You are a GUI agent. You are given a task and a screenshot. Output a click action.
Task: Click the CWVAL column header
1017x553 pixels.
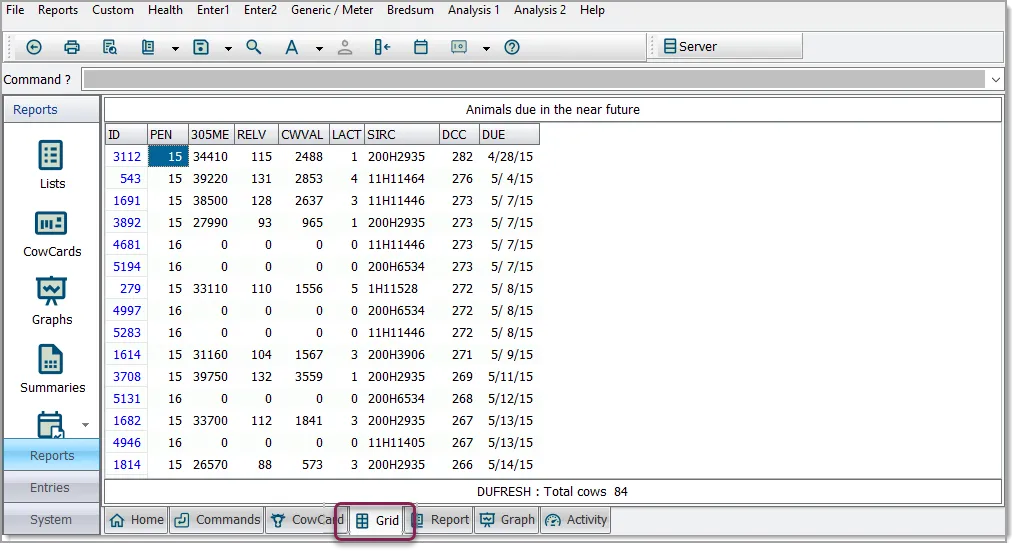point(304,135)
